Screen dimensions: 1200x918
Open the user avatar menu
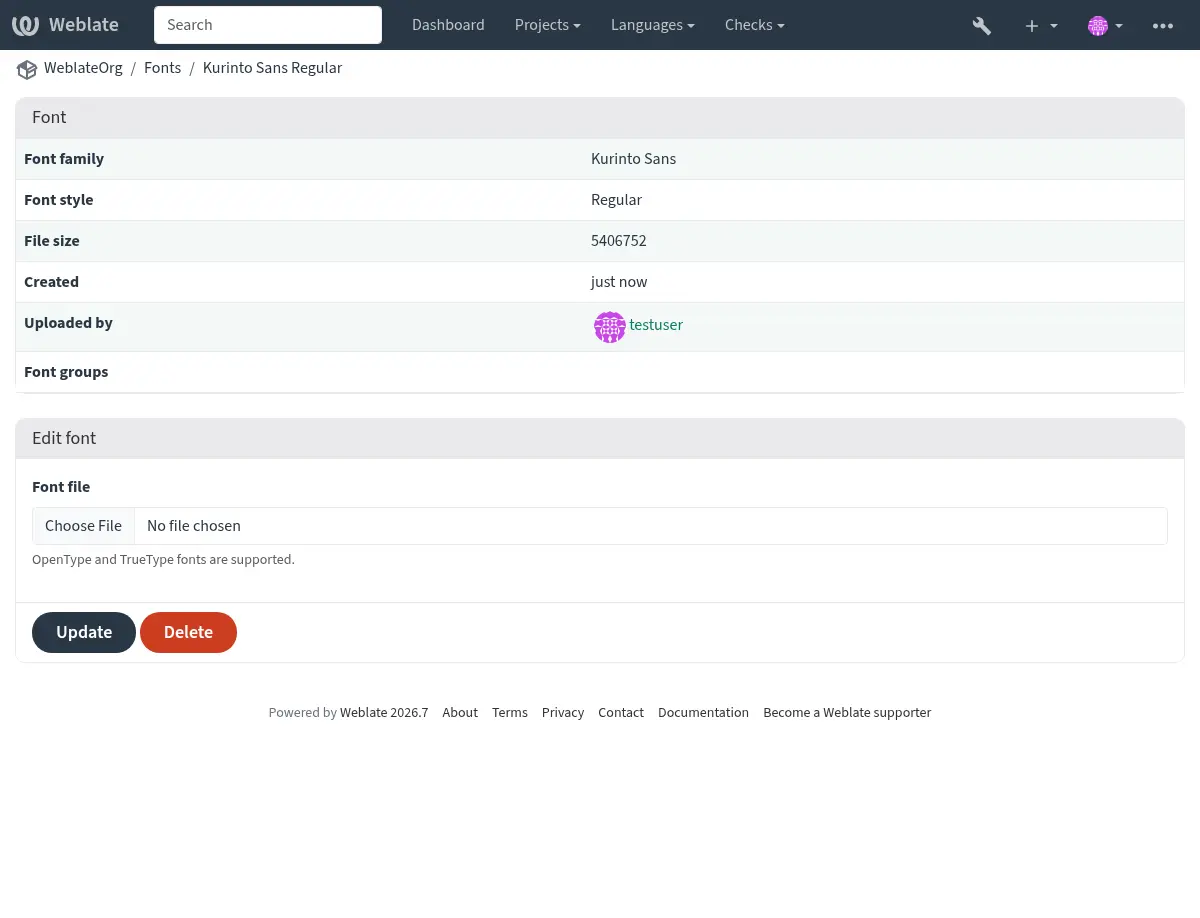point(1105,25)
